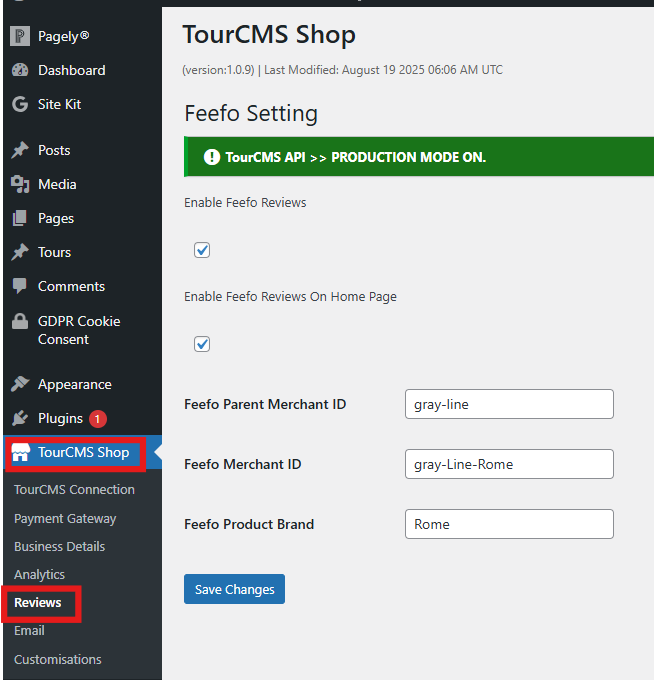This screenshot has width=654, height=680.
Task: Click the Pages document icon
Action: click(x=20, y=218)
